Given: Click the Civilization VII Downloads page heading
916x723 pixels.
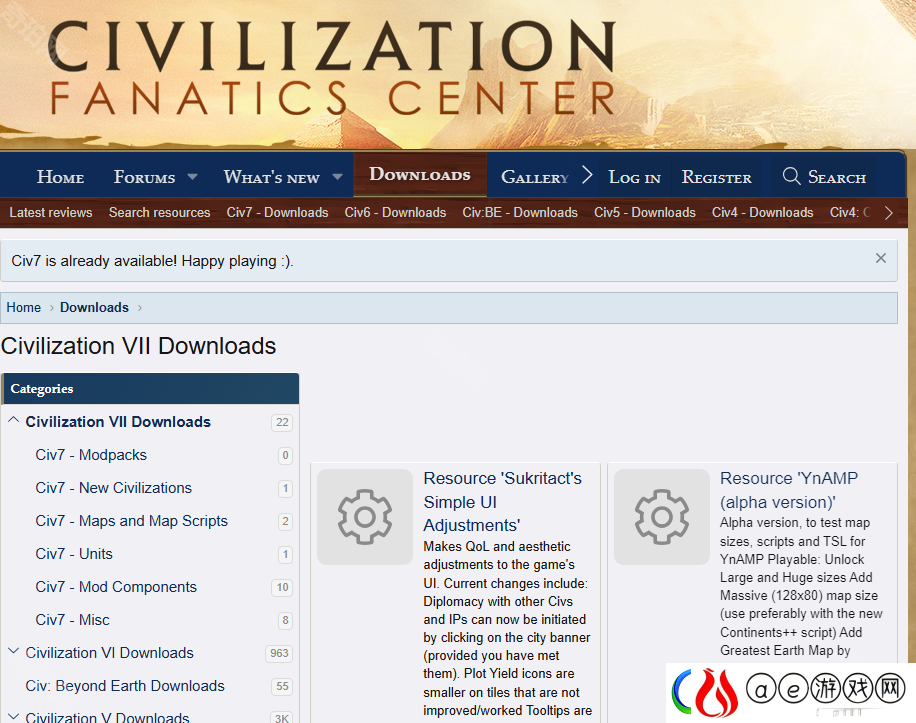Looking at the screenshot, I should tap(138, 346).
